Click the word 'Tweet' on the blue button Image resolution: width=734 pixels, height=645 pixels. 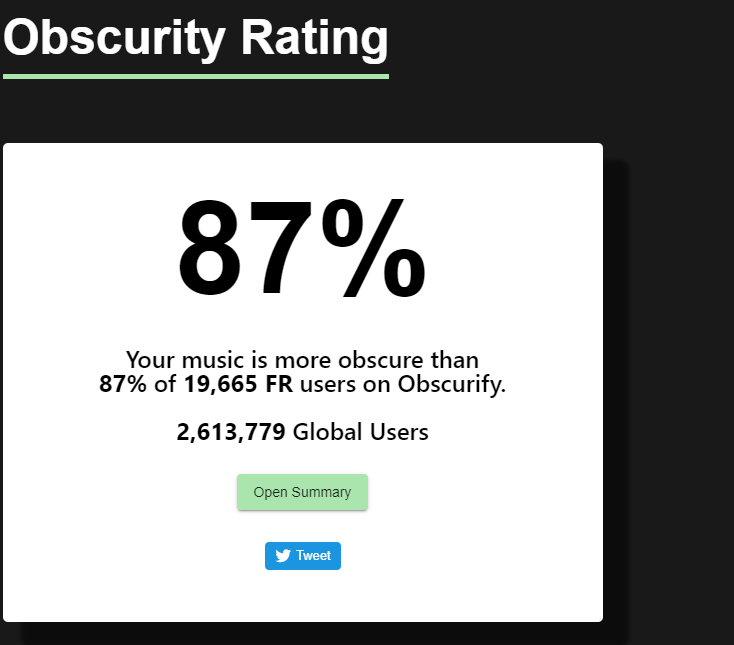tap(313, 556)
